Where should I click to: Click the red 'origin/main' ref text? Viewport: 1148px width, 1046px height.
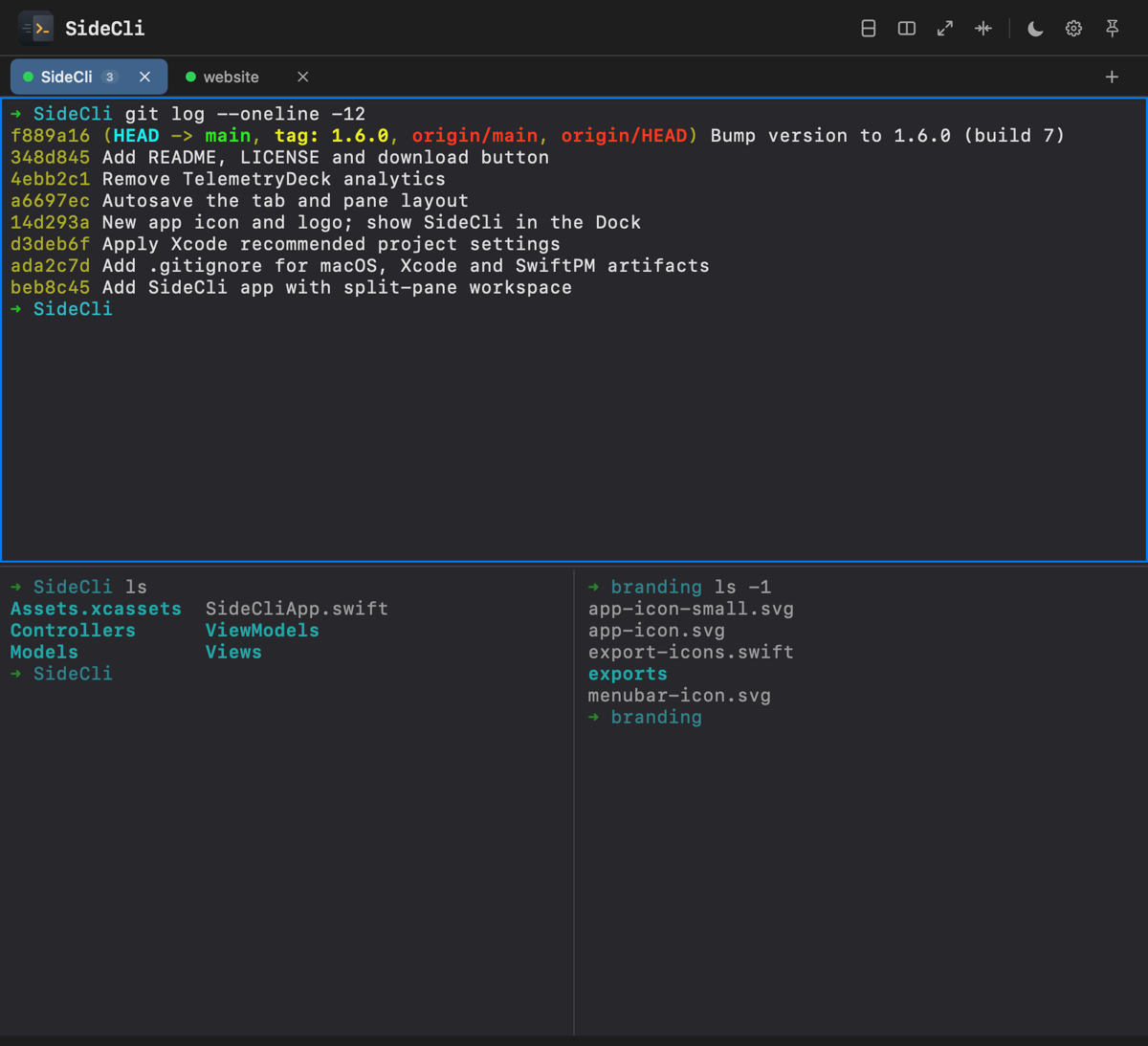475,136
